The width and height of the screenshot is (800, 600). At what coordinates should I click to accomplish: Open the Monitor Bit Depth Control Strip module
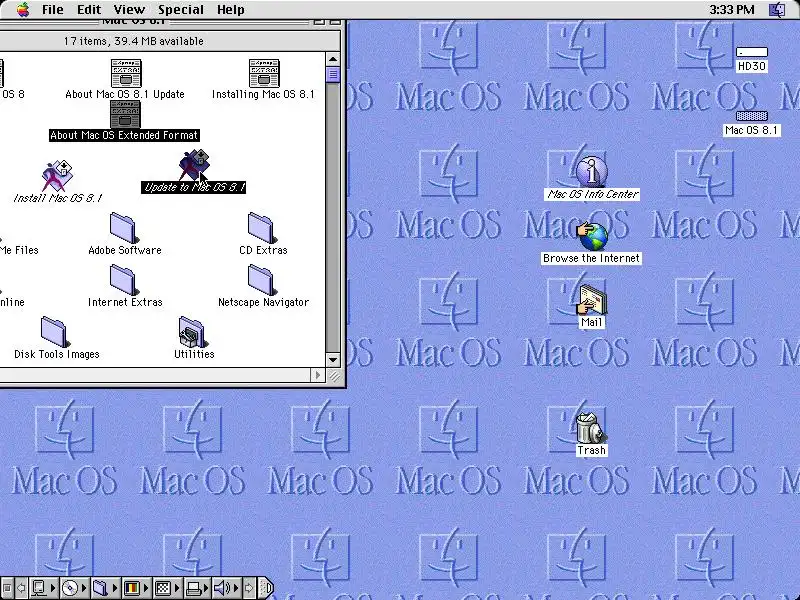[136, 588]
